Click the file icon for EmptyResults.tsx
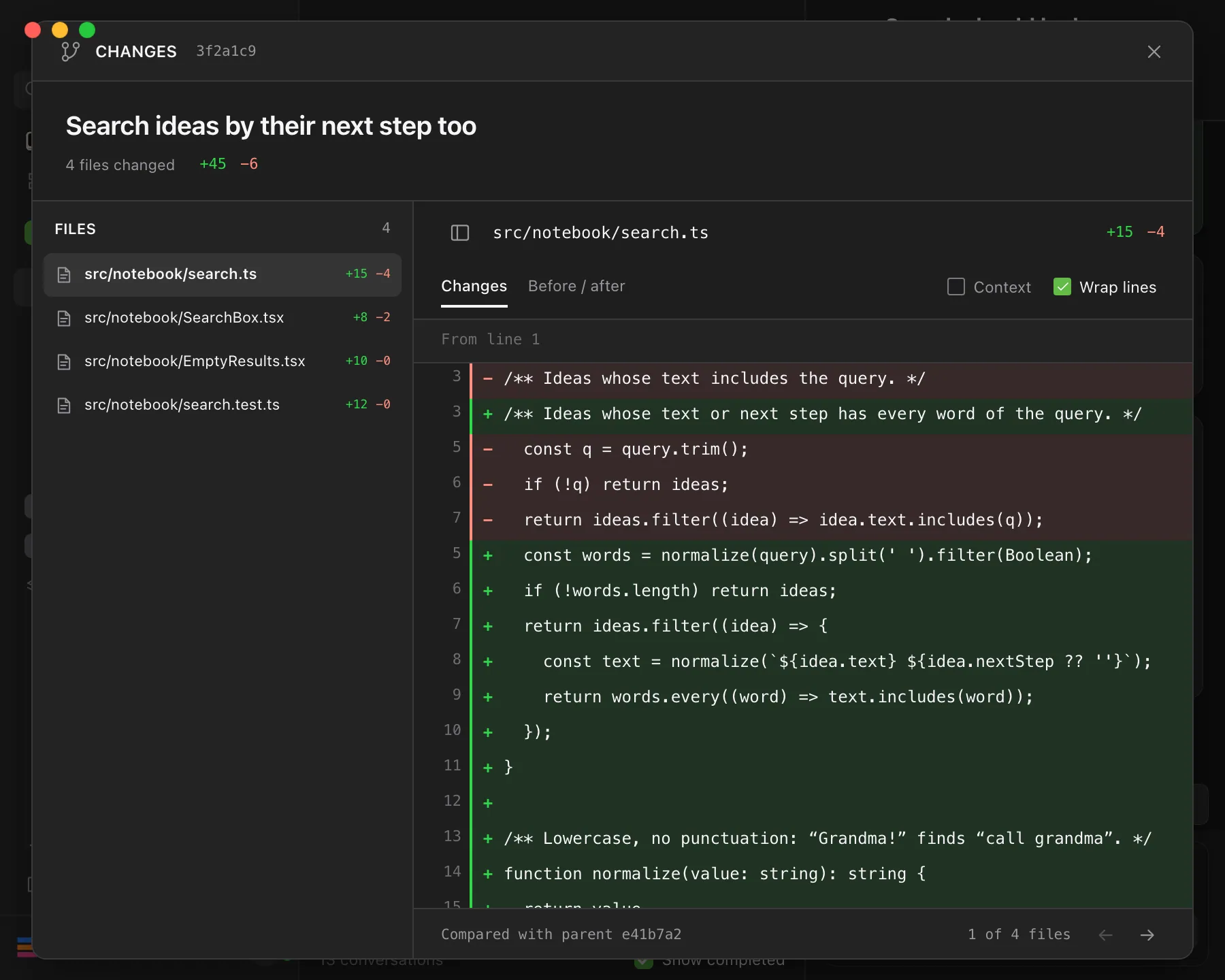Image resolution: width=1225 pixels, height=980 pixels. tap(64, 361)
